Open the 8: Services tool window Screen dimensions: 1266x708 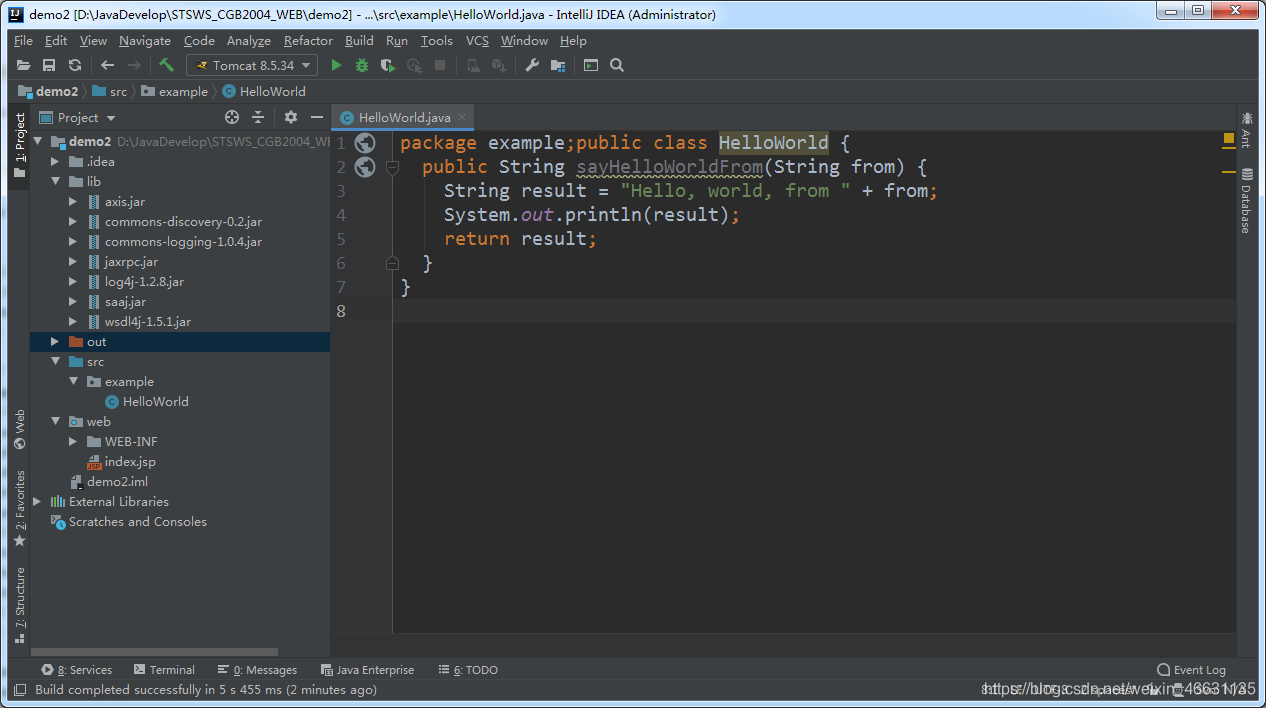point(77,670)
